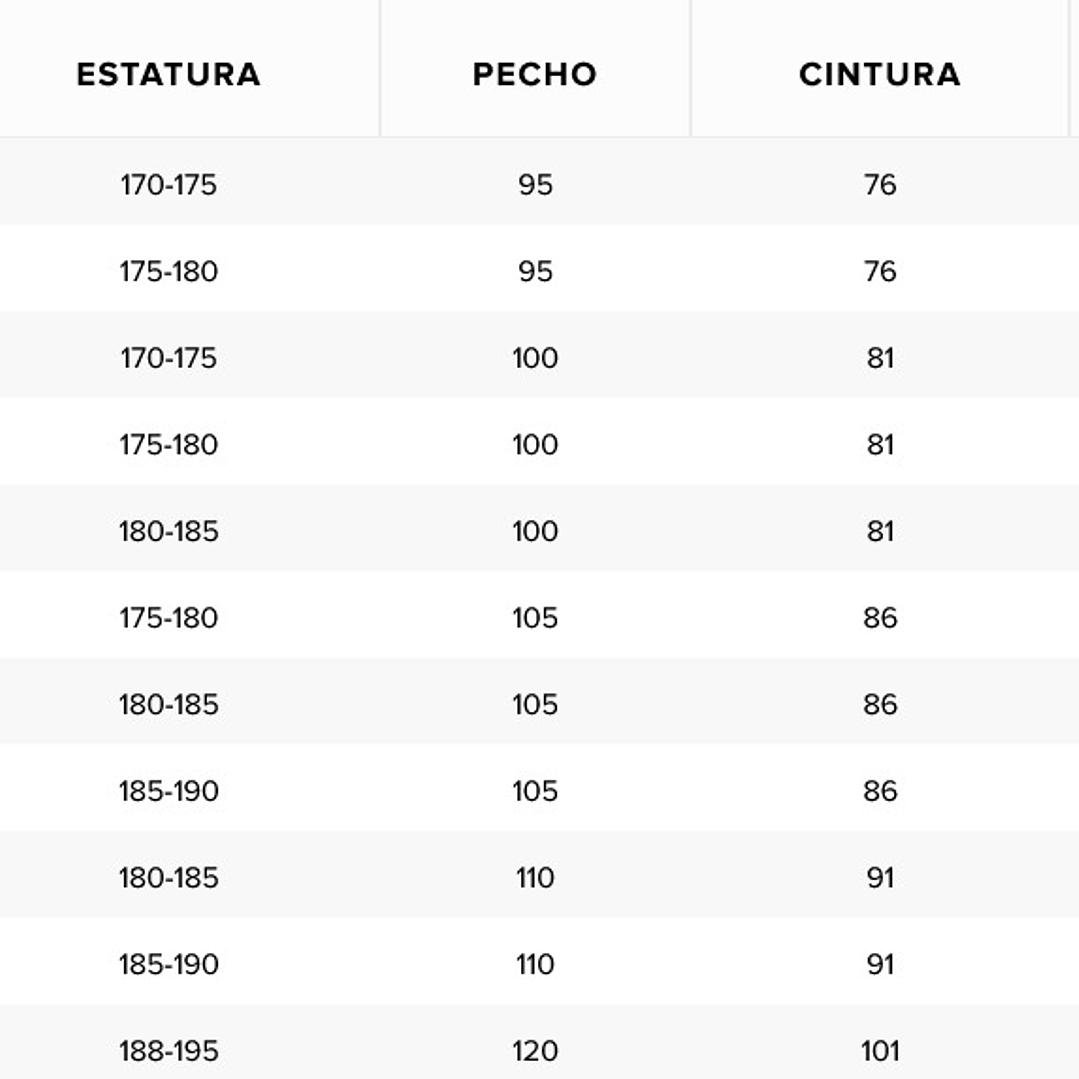
Task: Select the pecho value 120
Action: click(534, 1051)
